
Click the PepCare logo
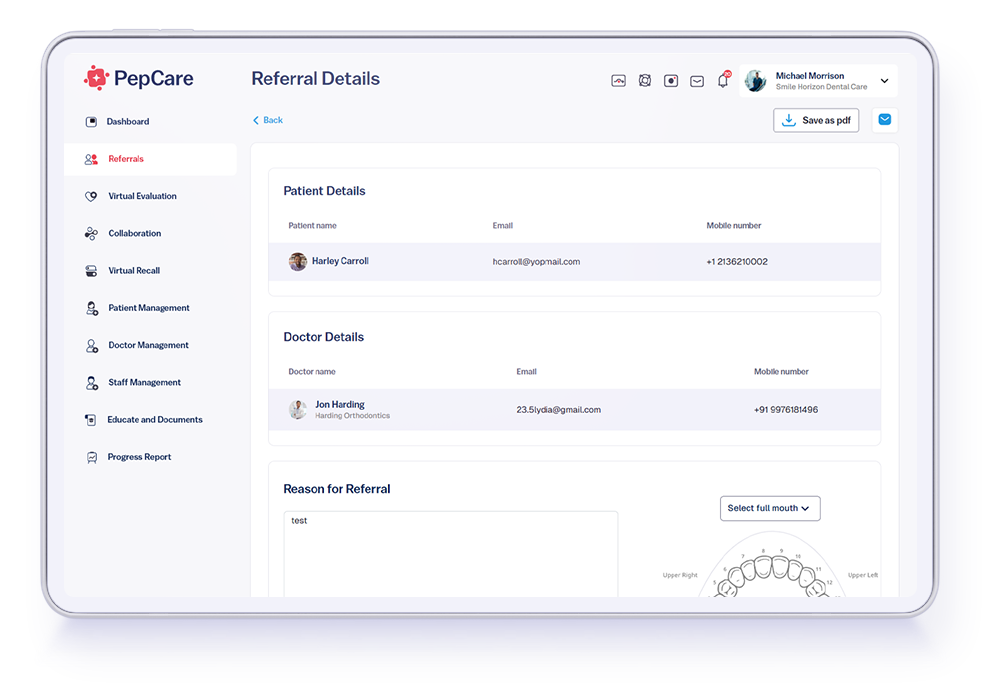[x=138, y=78]
